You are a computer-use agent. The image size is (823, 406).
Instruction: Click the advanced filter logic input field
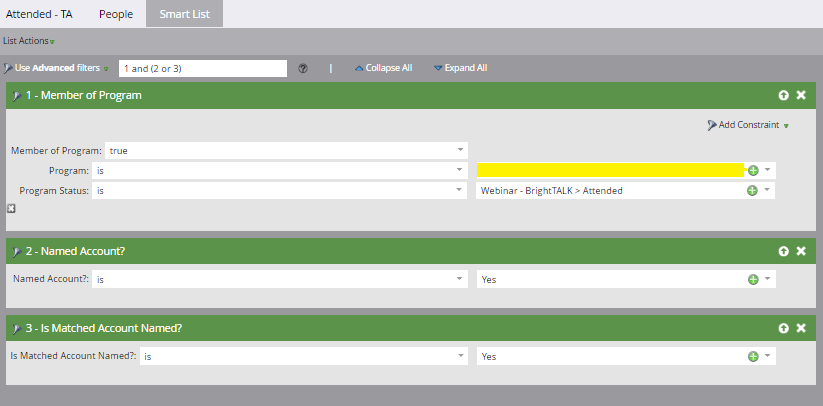(x=202, y=68)
